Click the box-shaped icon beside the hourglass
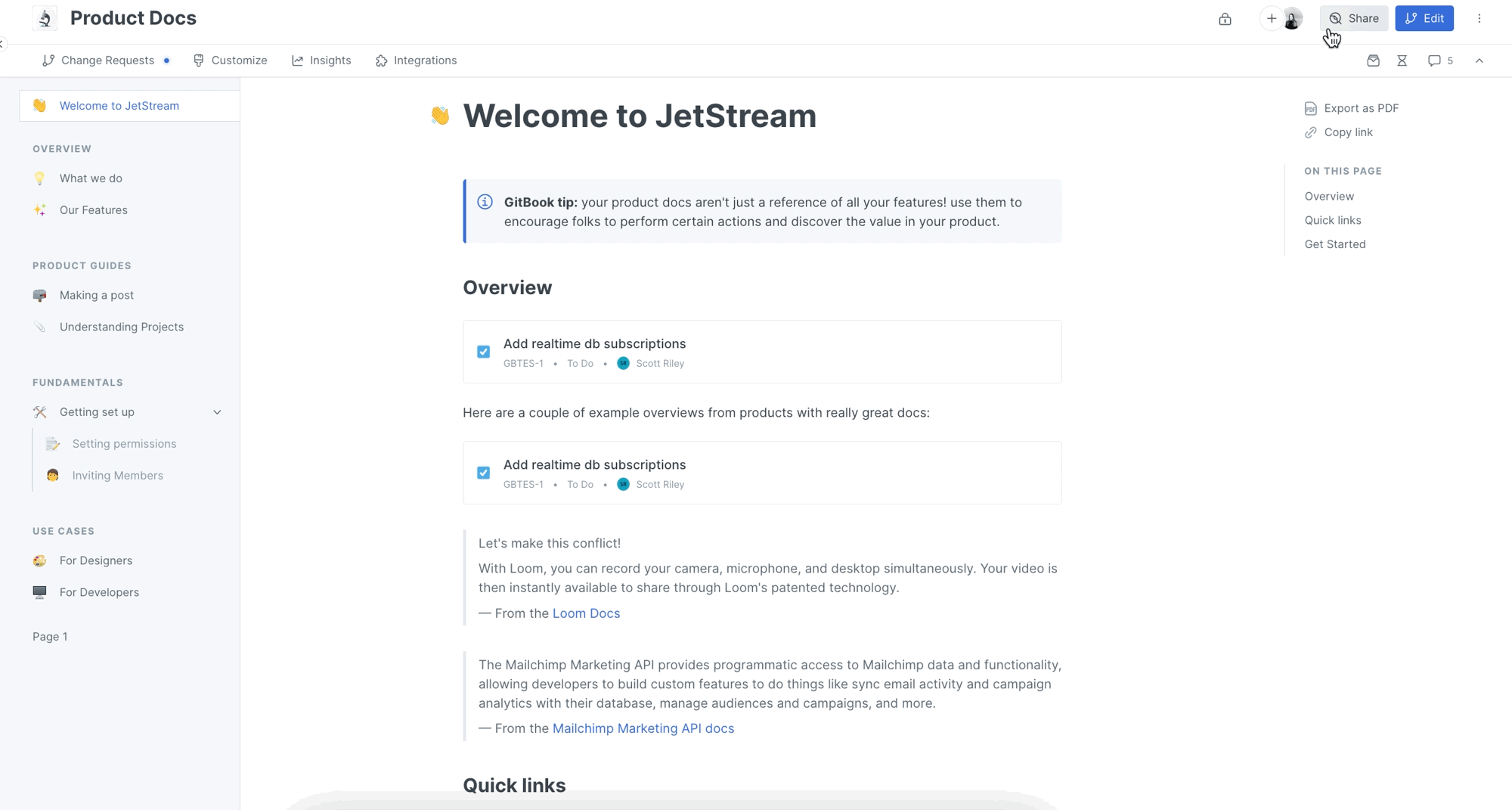The image size is (1512, 810). 1373,61
